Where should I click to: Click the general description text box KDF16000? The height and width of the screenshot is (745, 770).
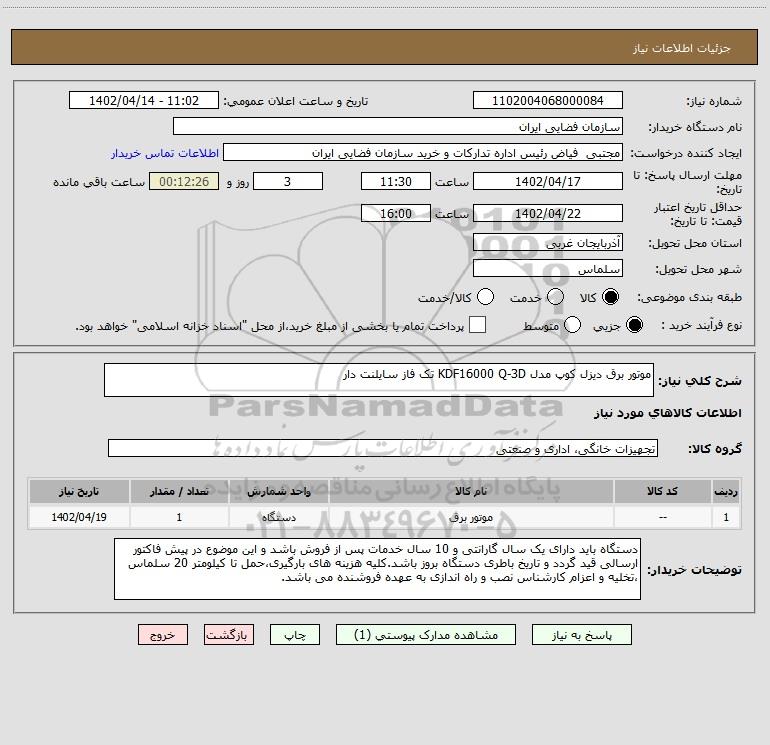coord(379,380)
